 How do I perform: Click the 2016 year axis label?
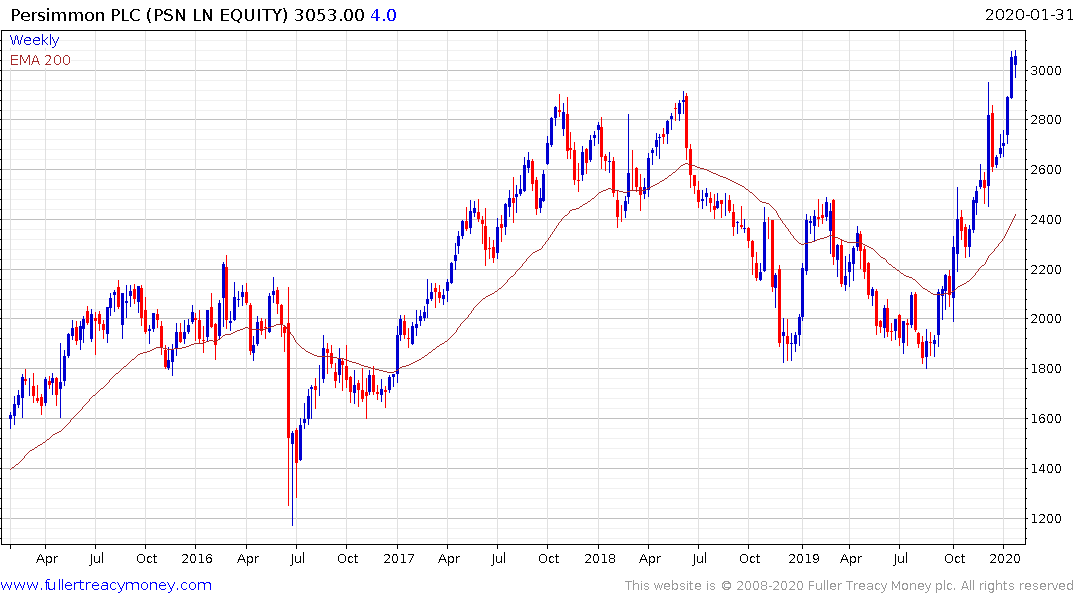click(197, 559)
